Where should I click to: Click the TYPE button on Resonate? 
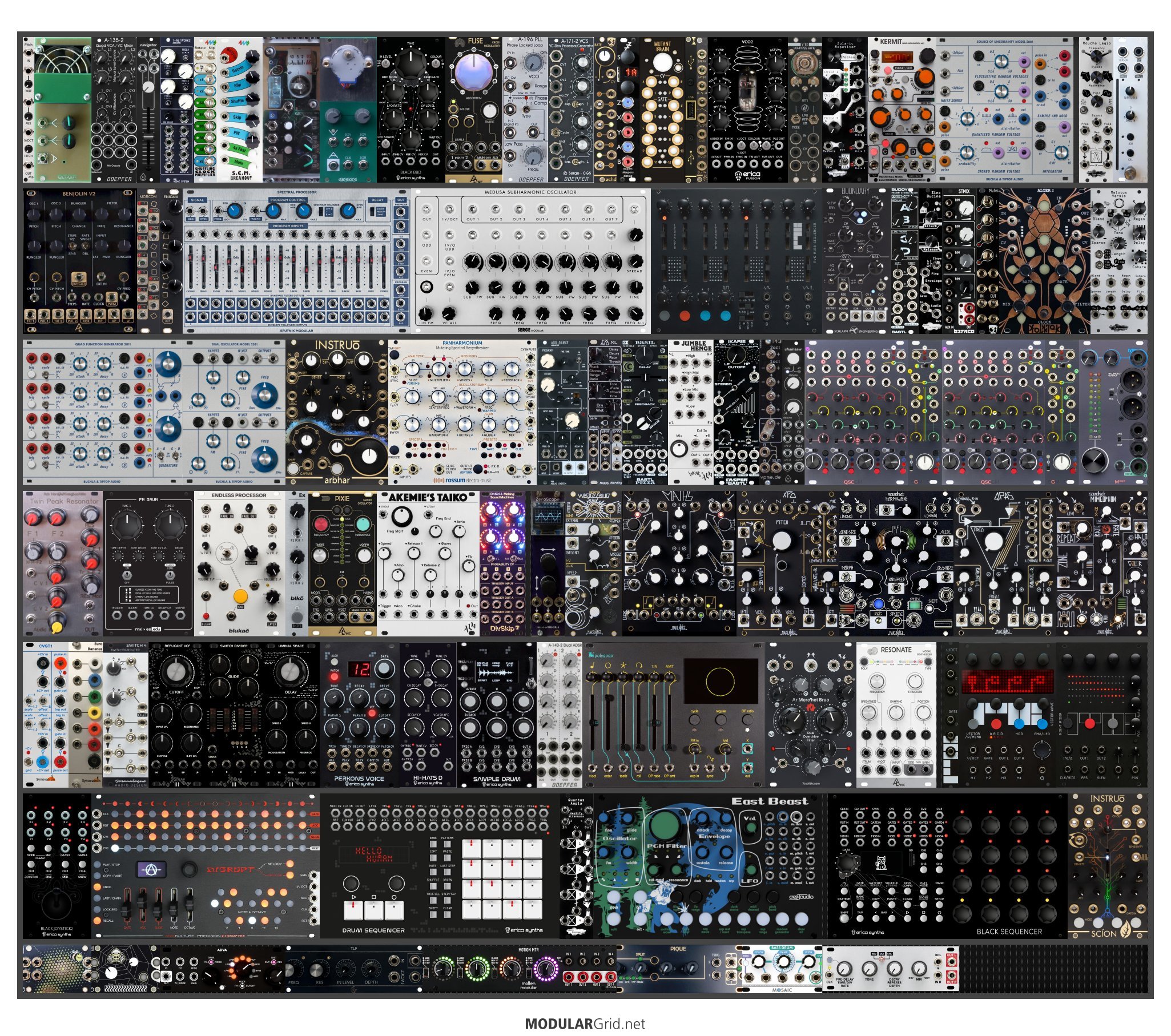(x=928, y=661)
